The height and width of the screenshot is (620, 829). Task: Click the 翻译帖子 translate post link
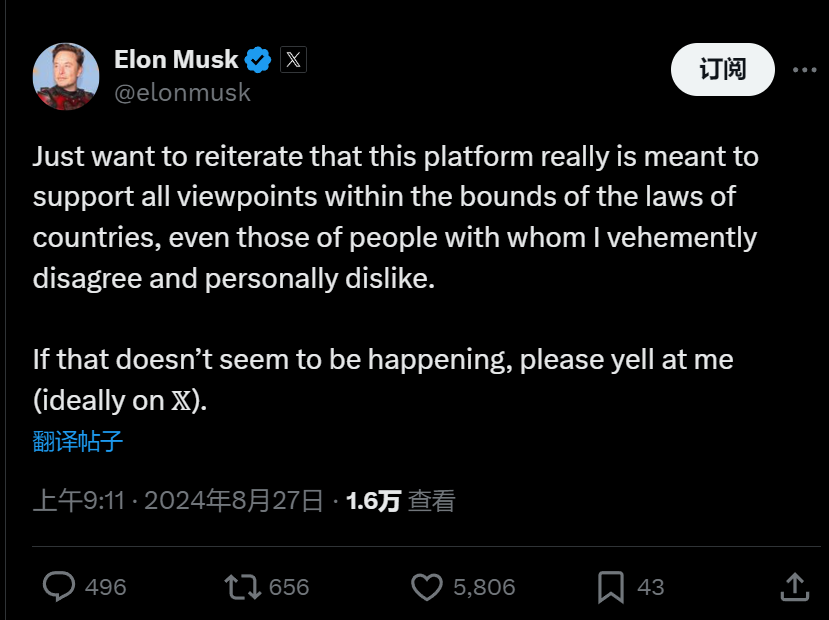78,441
